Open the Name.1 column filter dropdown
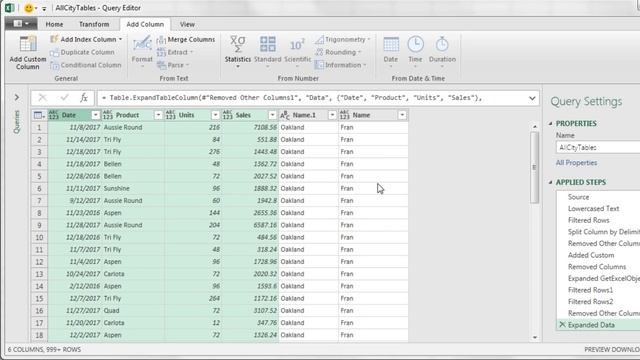Image resolution: width=640 pixels, height=360 pixels. [x=332, y=115]
